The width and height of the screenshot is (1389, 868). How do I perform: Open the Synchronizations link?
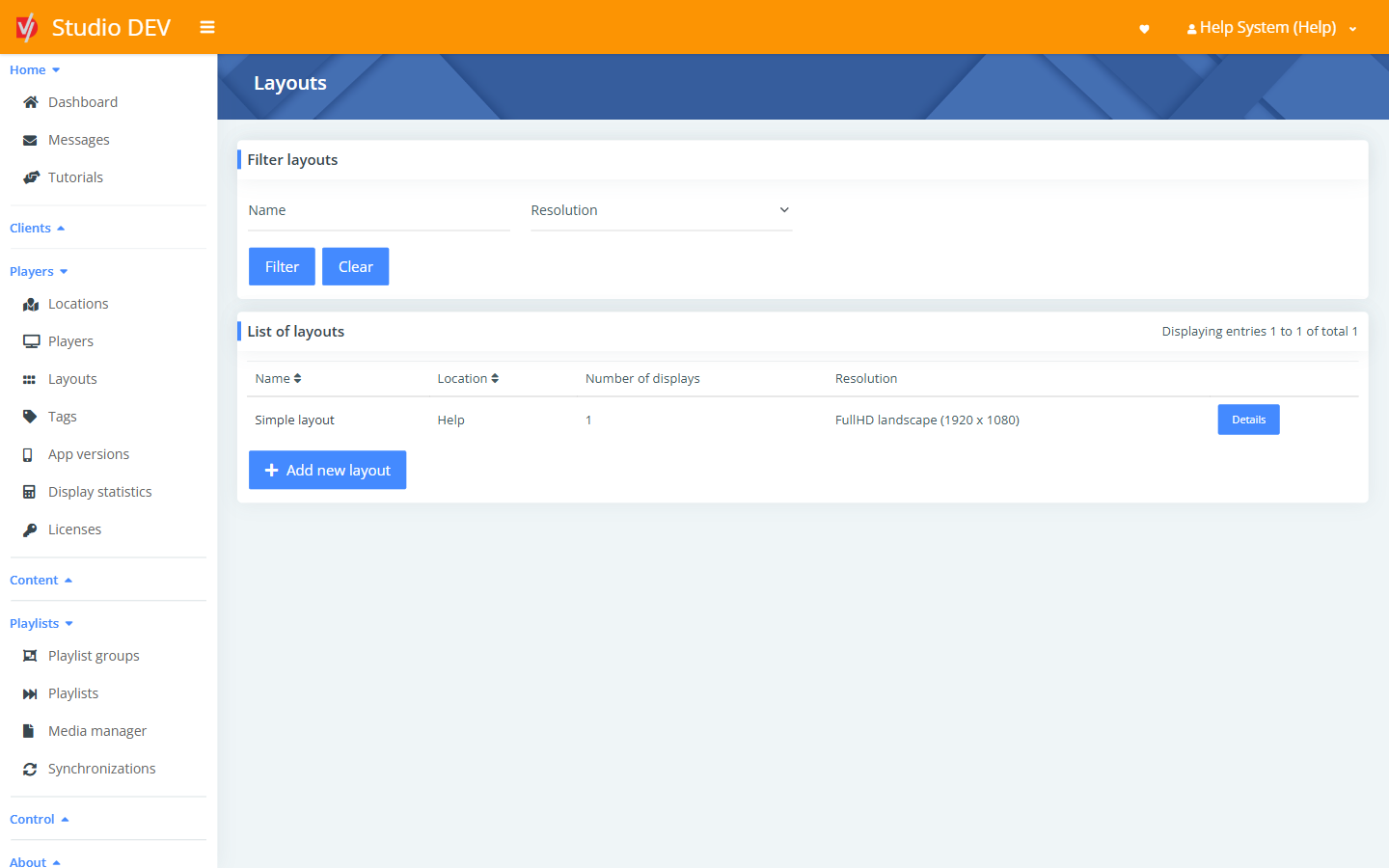click(x=102, y=769)
